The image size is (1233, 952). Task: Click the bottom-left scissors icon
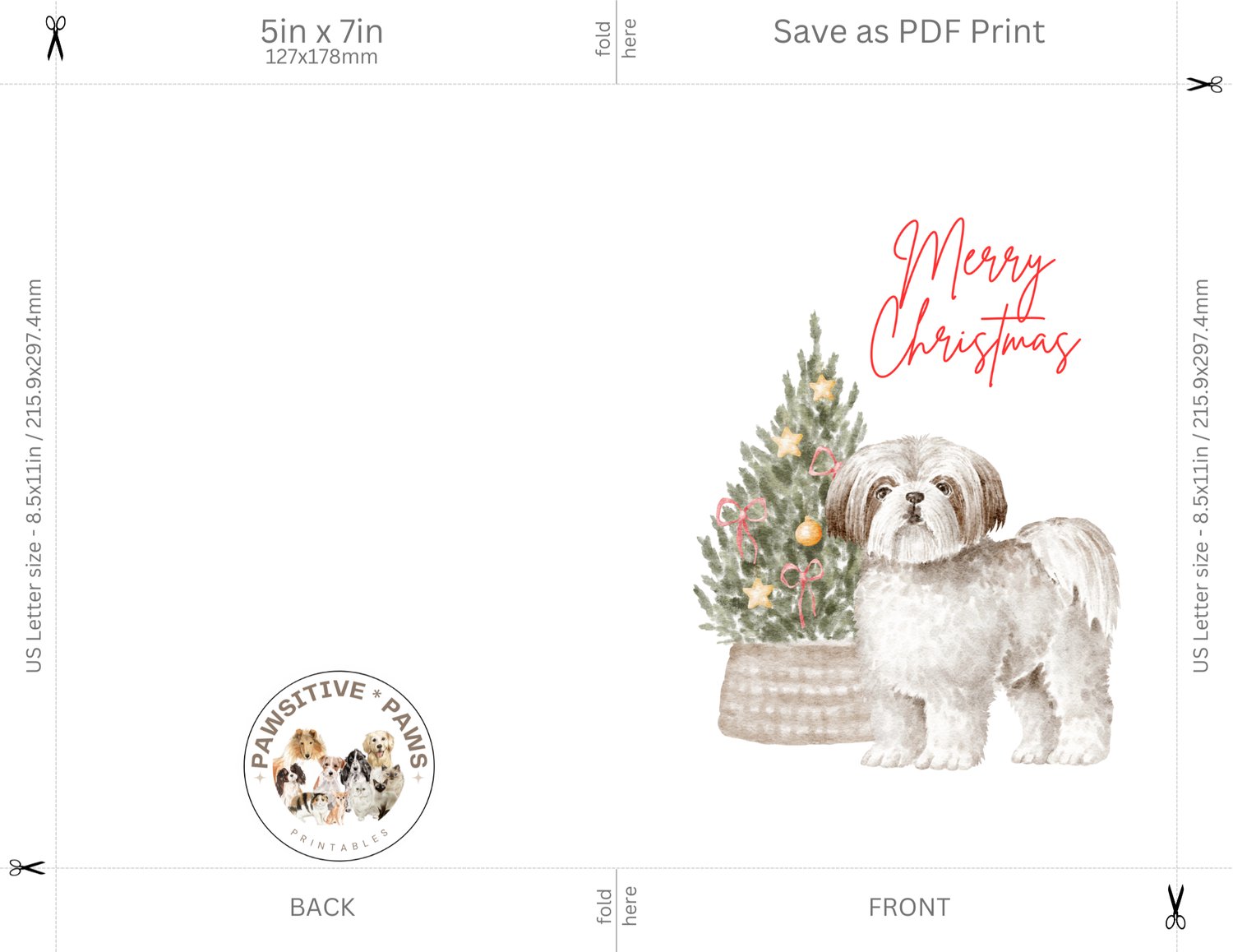tap(27, 867)
